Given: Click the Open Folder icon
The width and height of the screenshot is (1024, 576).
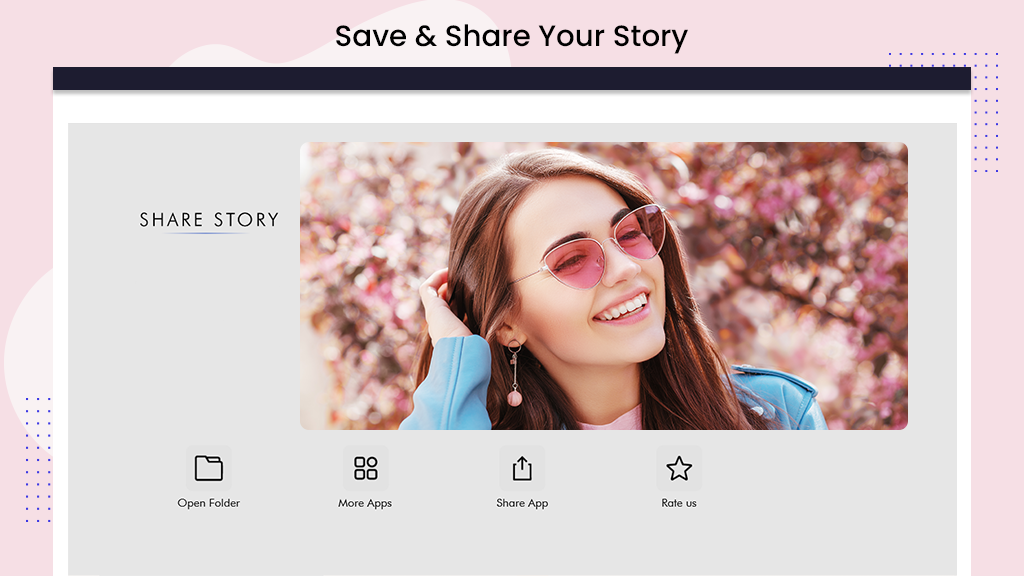Looking at the screenshot, I should [x=208, y=468].
